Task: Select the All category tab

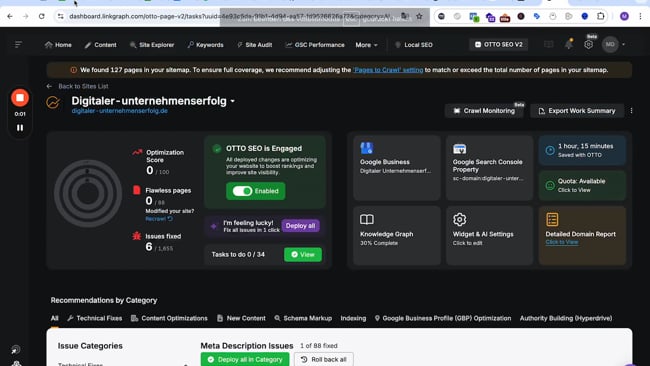Action: click(54, 318)
